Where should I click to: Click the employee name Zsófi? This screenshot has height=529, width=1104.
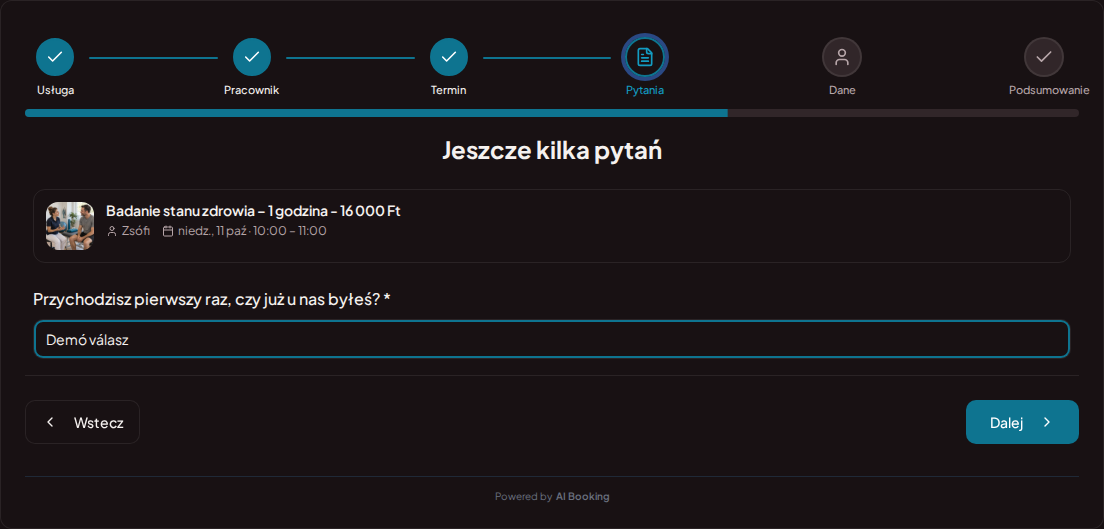(136, 231)
